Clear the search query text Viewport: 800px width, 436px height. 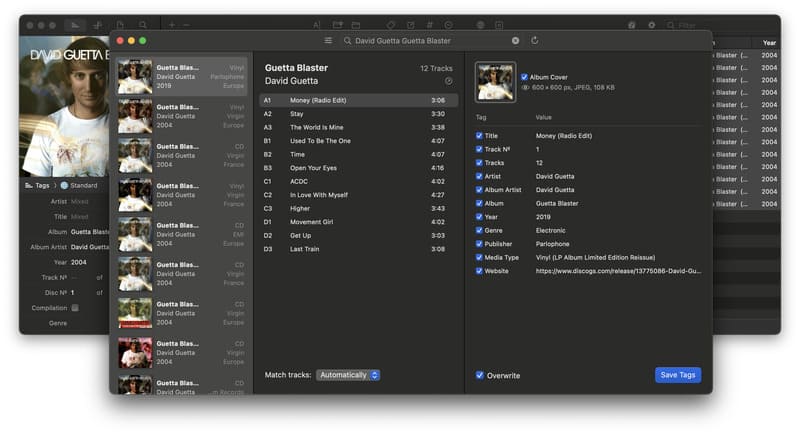click(x=515, y=40)
